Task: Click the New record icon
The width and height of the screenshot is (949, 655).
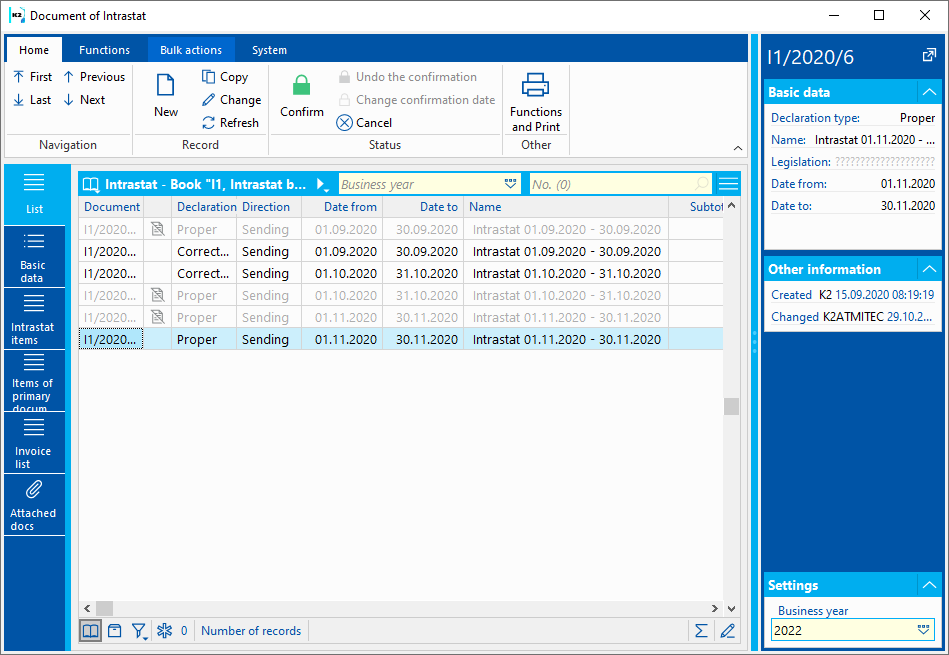Action: 165,95
